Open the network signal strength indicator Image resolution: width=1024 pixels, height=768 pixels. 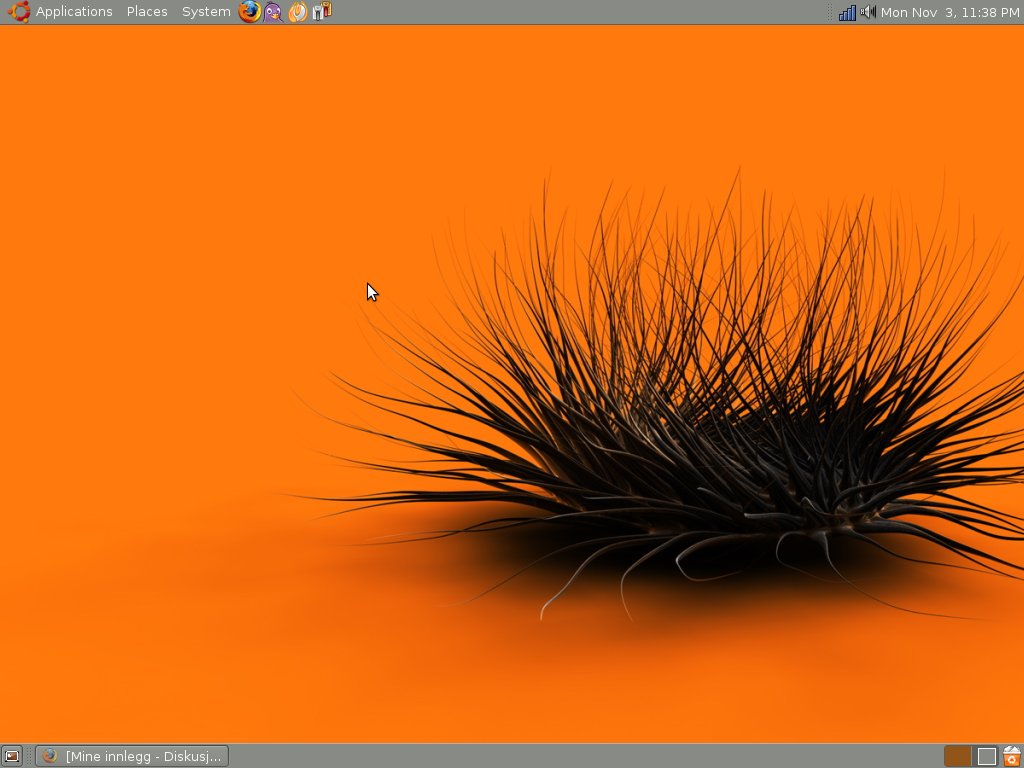pyautogui.click(x=847, y=12)
